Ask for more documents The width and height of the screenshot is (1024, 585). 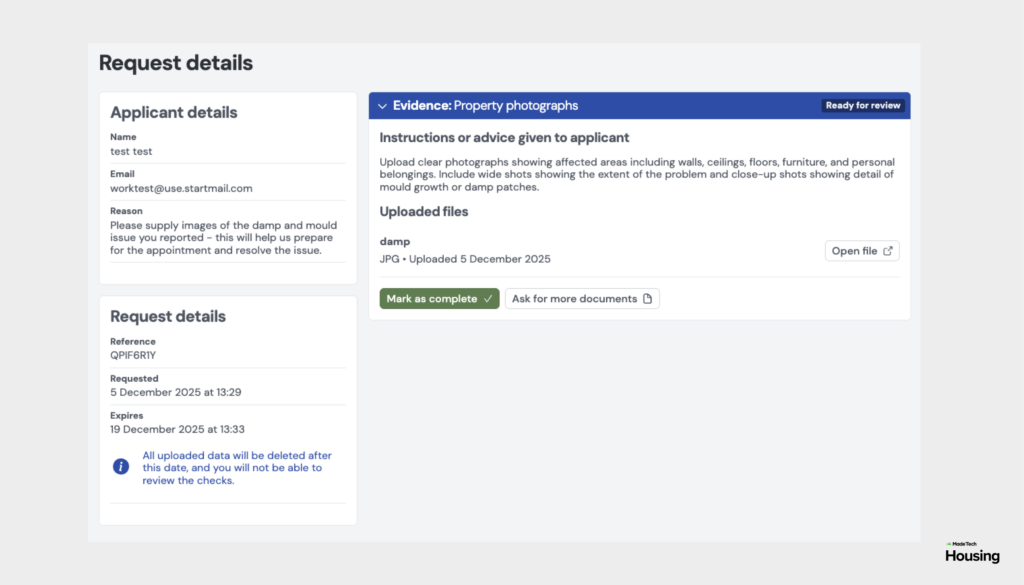pos(582,298)
